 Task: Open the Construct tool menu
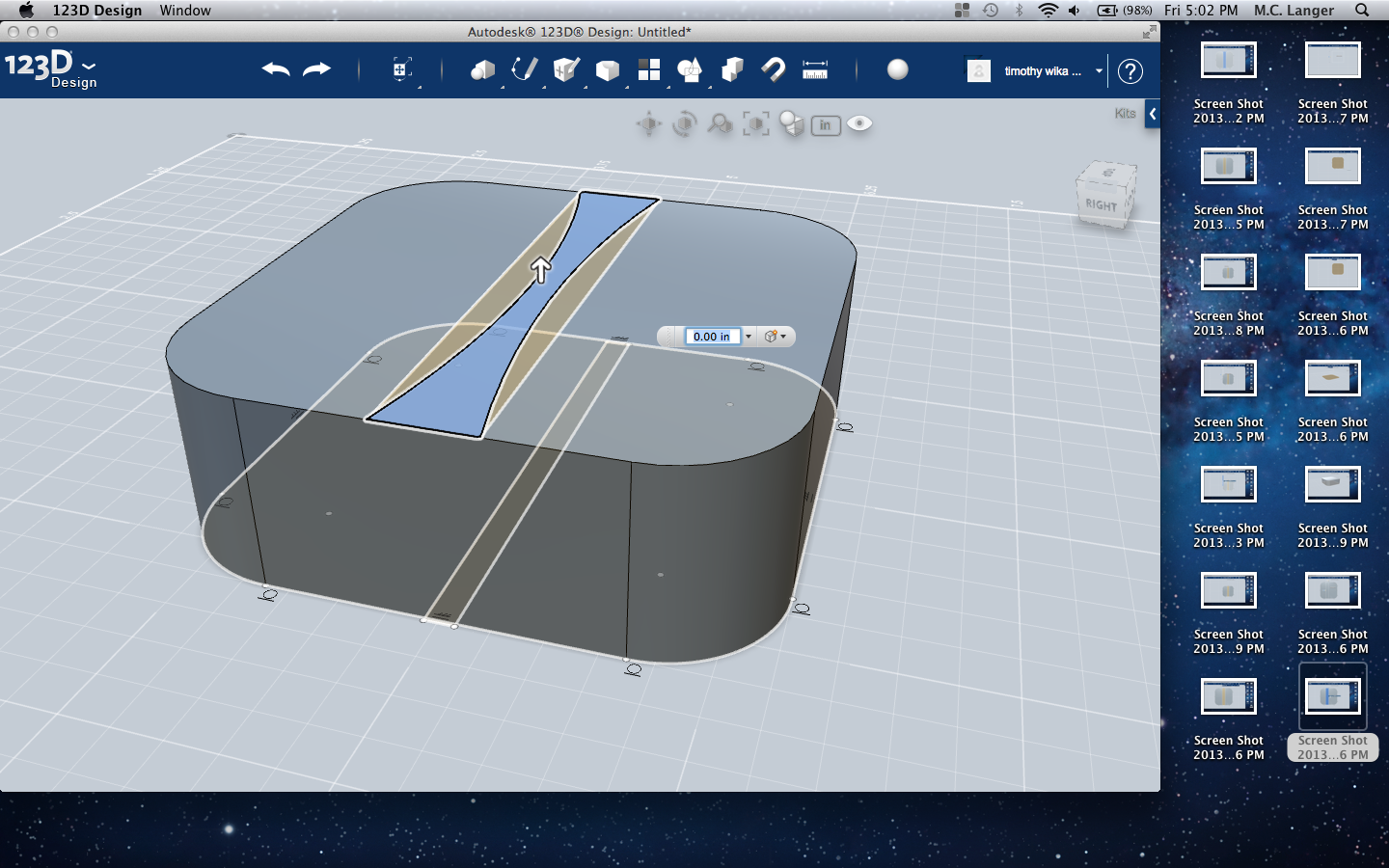click(566, 69)
